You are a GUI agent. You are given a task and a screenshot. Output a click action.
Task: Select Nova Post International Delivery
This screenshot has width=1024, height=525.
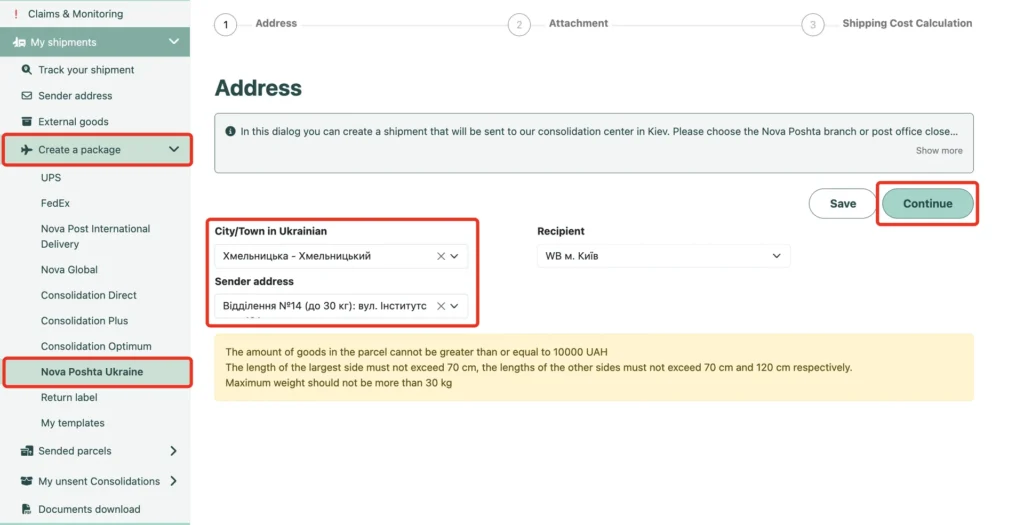pyautogui.click(x=95, y=236)
